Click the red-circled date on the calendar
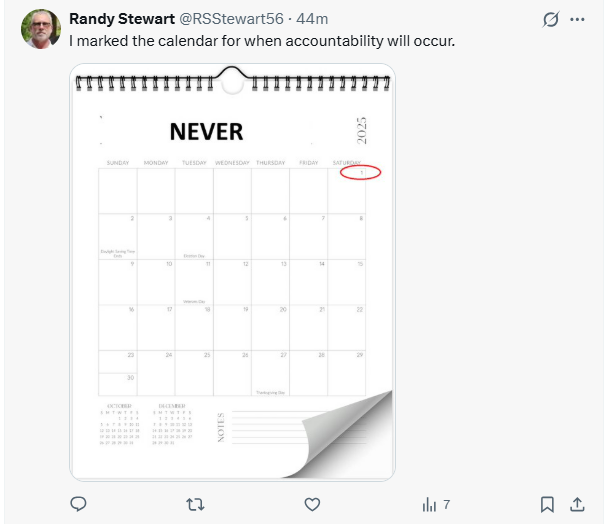Screen dimensions: 607x524 point(360,173)
